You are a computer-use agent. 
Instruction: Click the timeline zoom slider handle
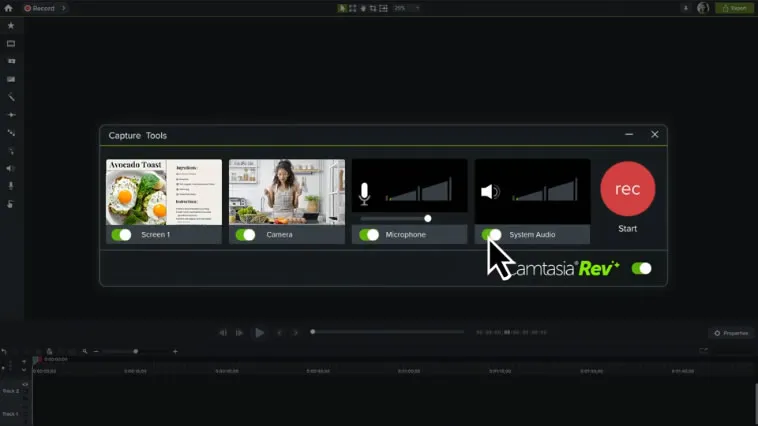(x=136, y=352)
